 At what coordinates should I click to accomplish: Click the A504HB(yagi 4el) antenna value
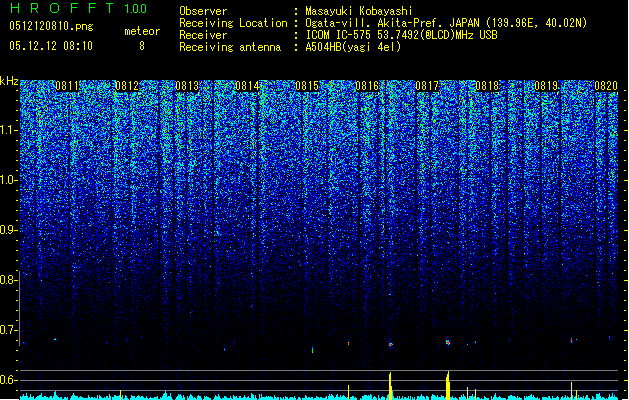click(353, 47)
